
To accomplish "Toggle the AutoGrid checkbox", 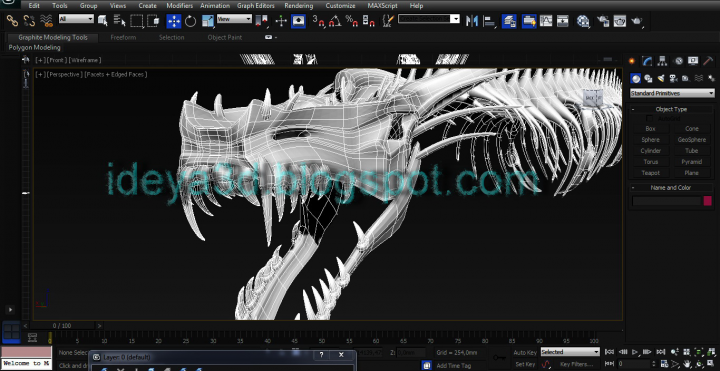I will point(650,118).
